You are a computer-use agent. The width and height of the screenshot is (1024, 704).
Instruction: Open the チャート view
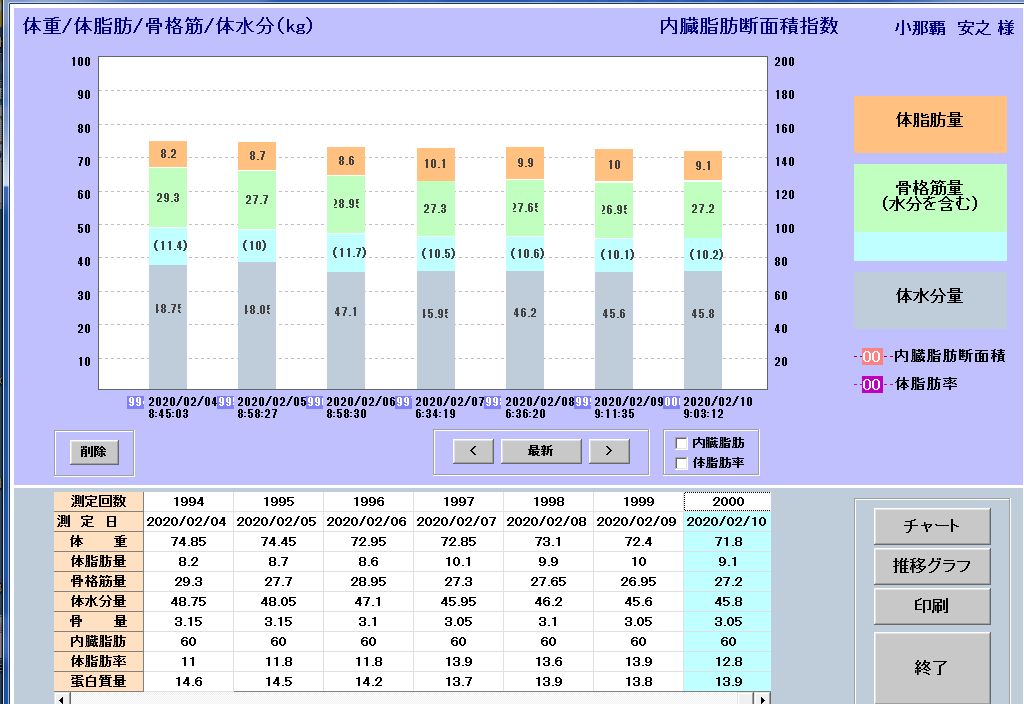(931, 526)
